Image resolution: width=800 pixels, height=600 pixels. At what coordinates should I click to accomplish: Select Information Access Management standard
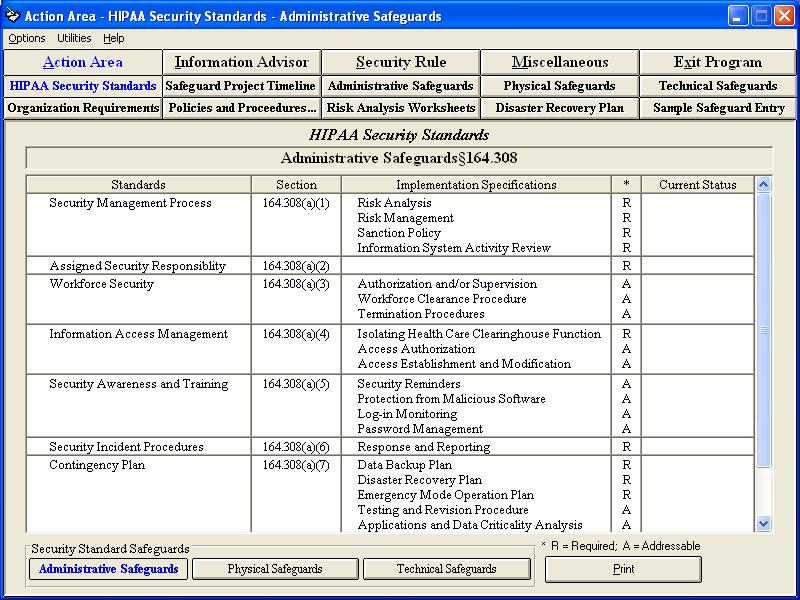138,334
